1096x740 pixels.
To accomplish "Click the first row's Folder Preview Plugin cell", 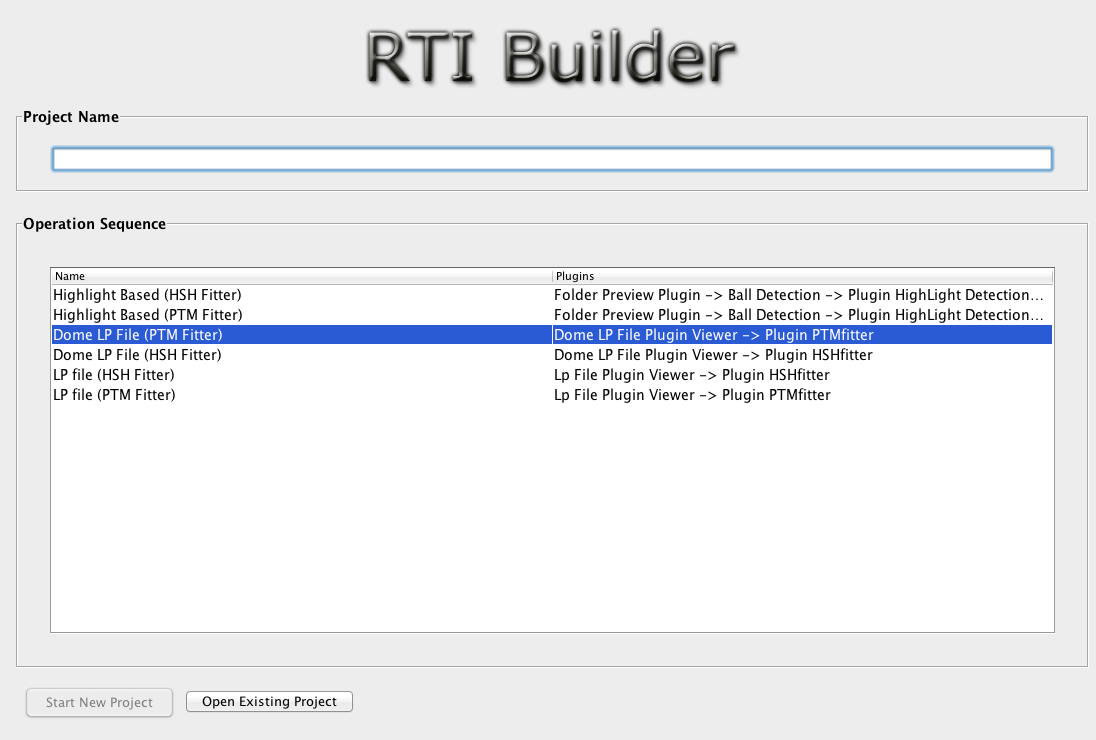I will [798, 295].
